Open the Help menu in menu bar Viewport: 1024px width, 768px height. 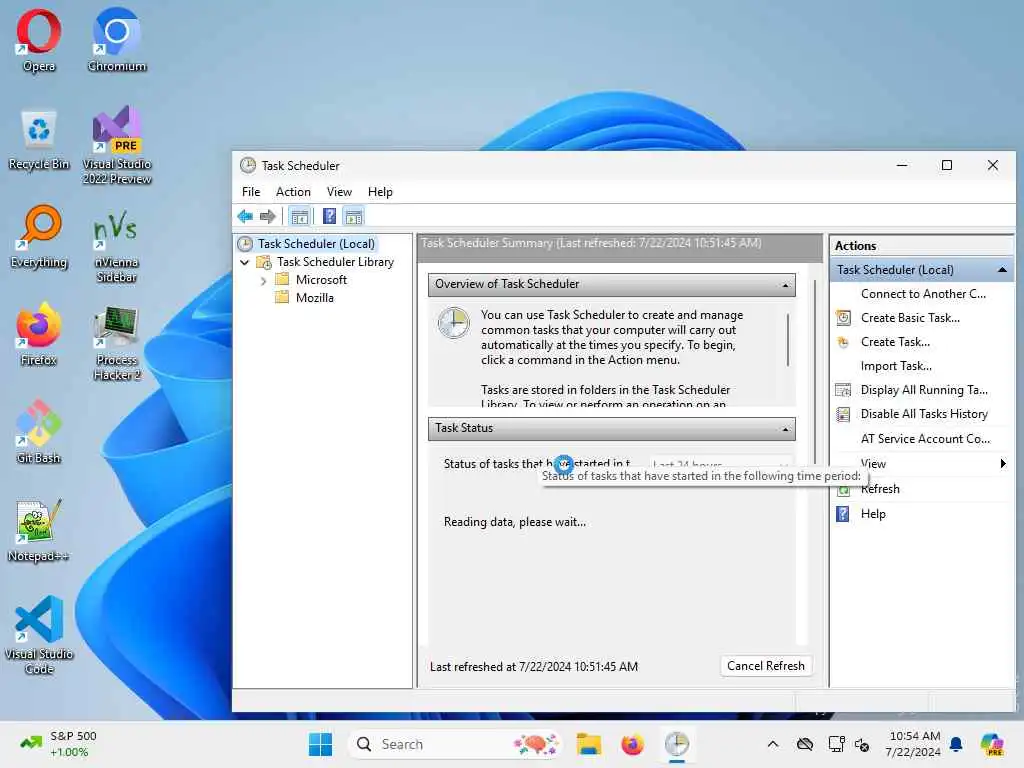click(380, 192)
